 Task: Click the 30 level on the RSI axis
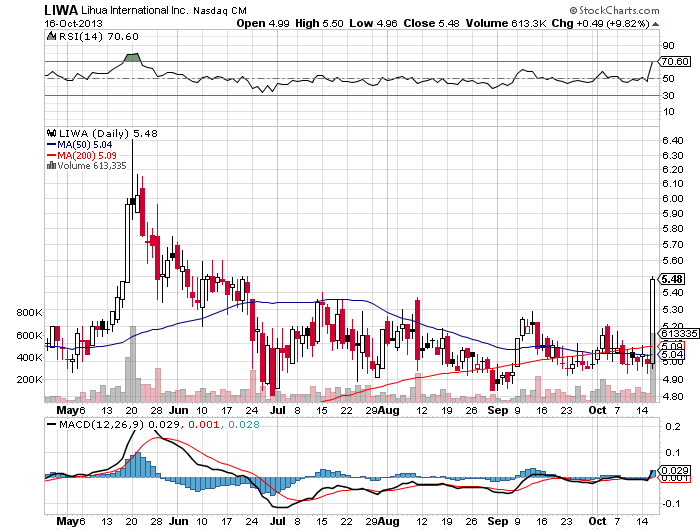click(668, 95)
